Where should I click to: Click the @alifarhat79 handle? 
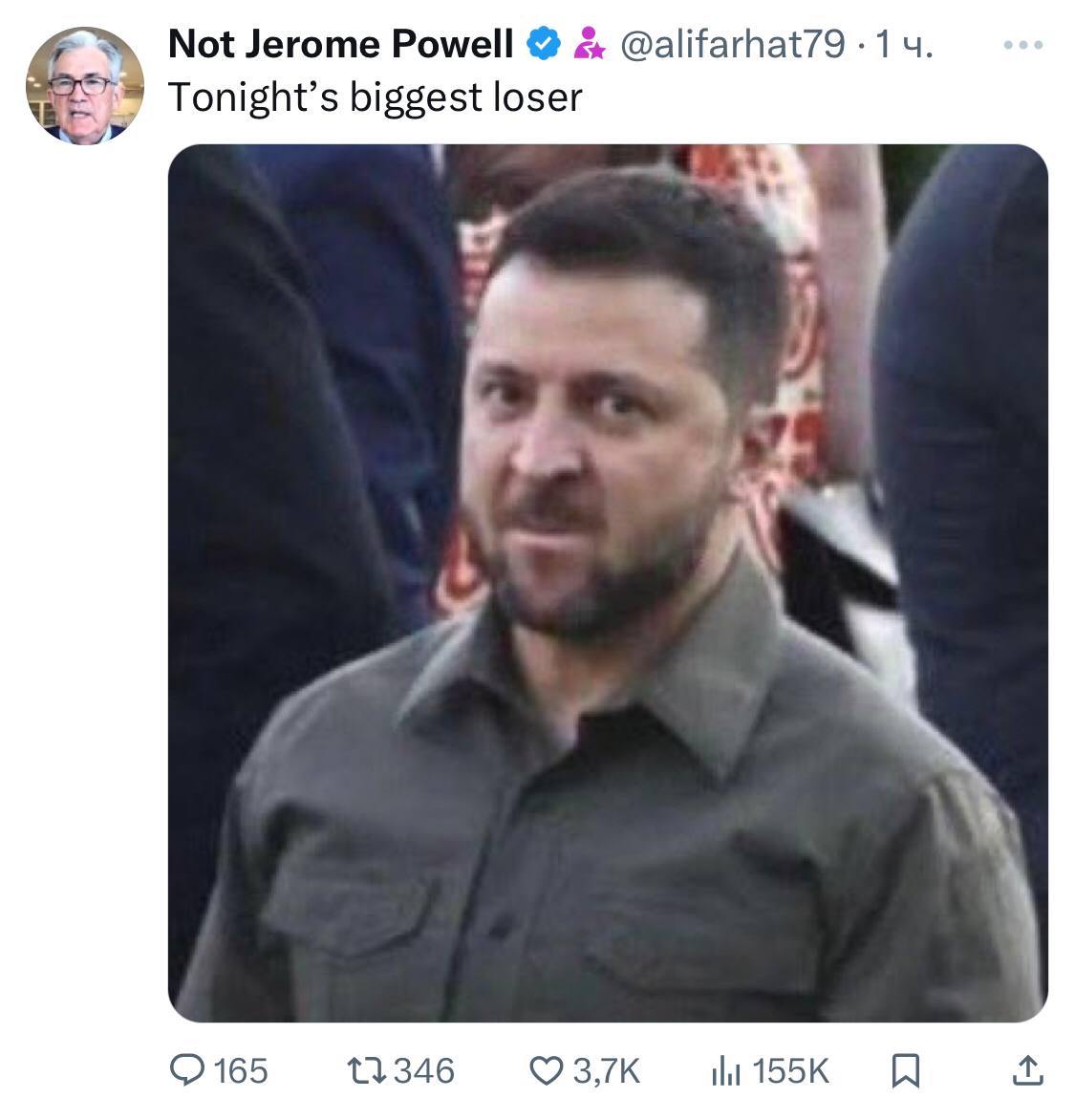[733, 44]
